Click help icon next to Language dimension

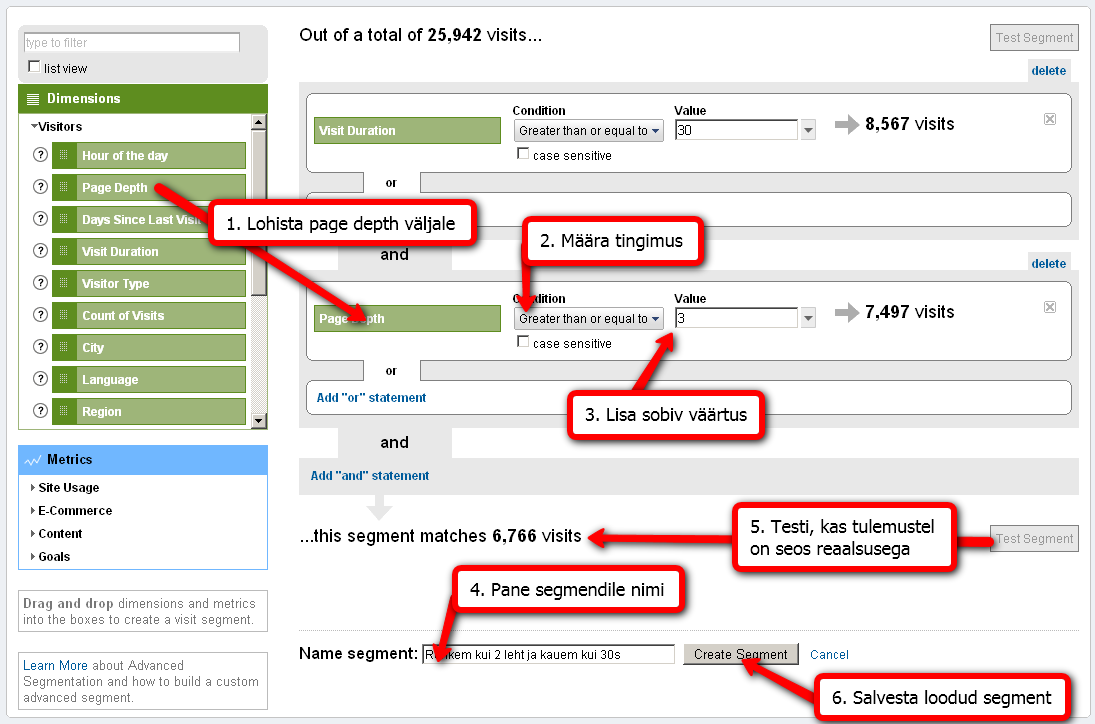(x=41, y=380)
